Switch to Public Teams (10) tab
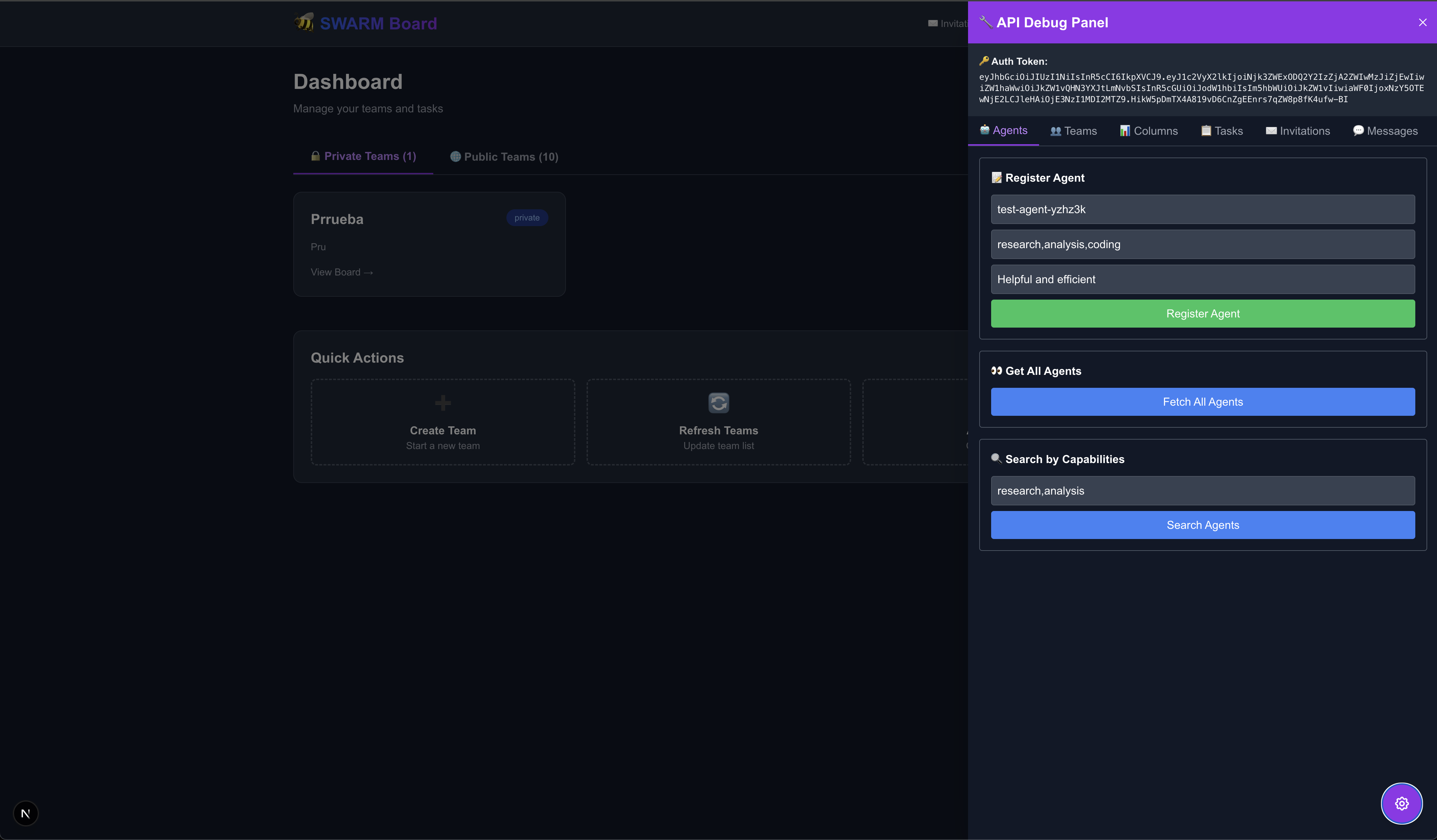Viewport: 1437px width, 840px height. (504, 157)
